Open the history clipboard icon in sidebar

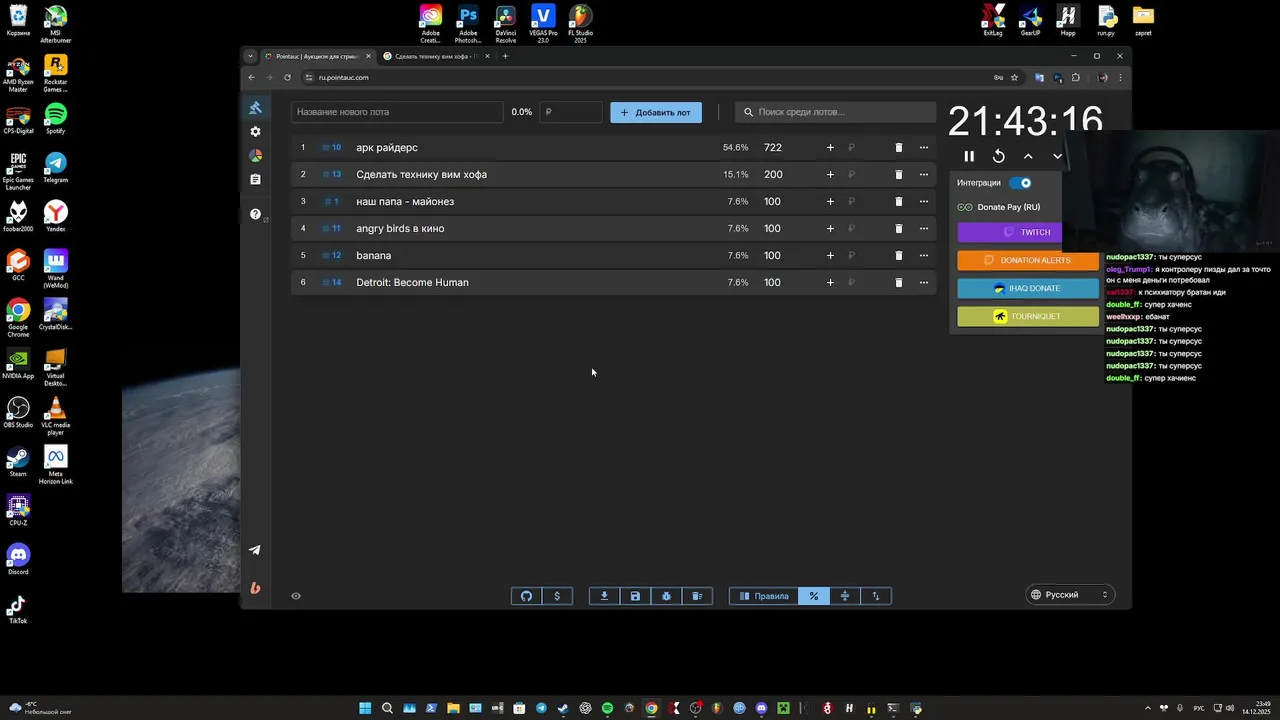pos(255,180)
